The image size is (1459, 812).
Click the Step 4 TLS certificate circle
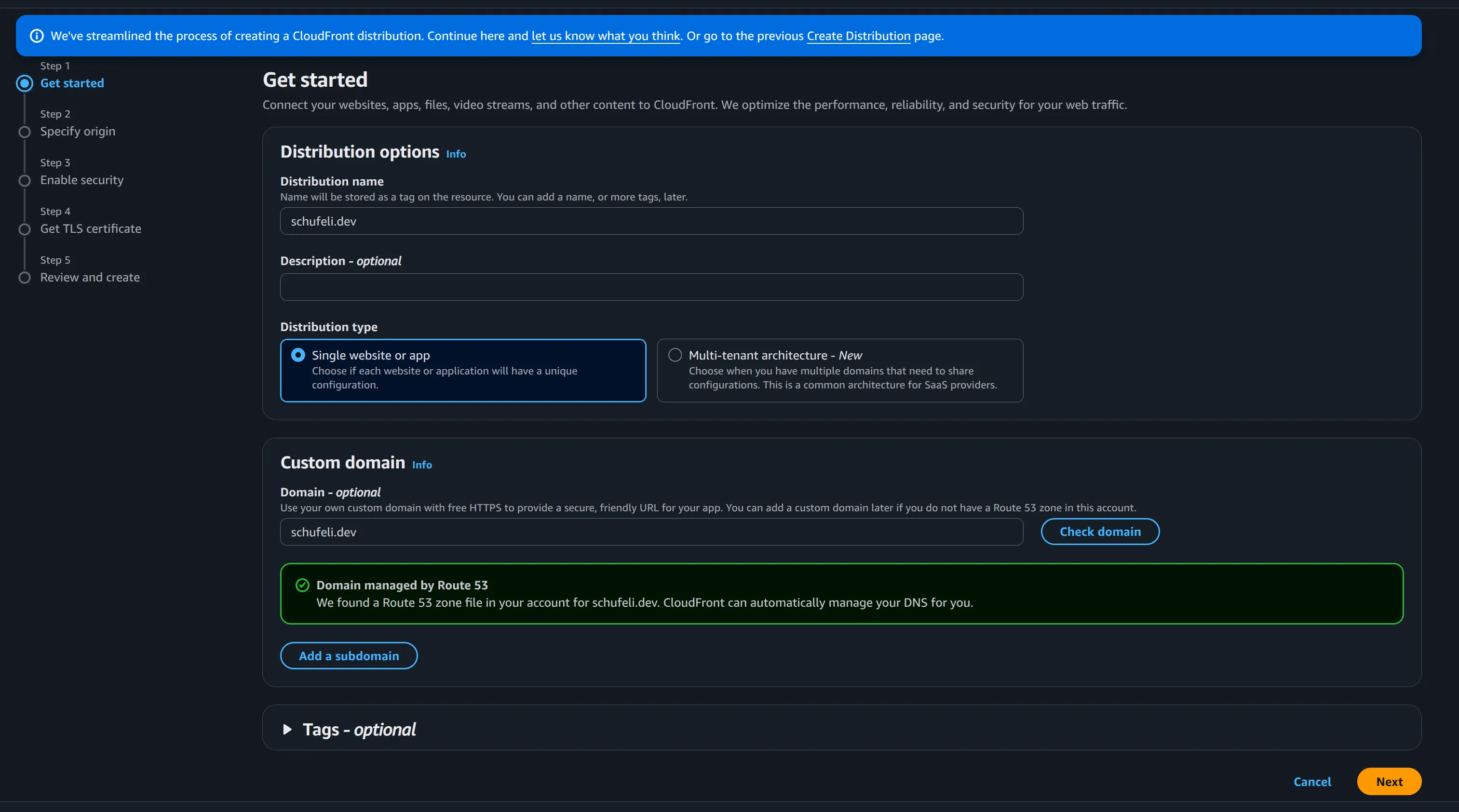point(25,229)
